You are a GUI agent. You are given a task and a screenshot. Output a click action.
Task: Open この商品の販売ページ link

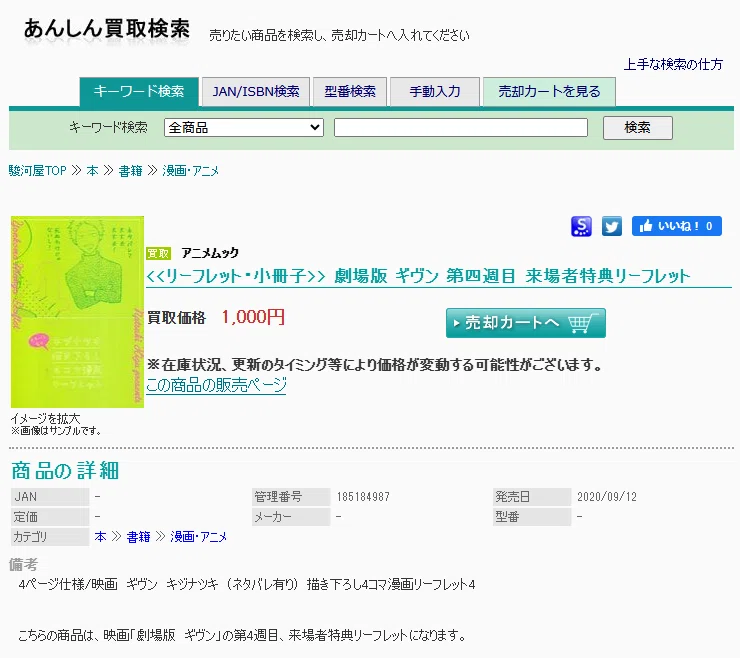[x=216, y=385]
